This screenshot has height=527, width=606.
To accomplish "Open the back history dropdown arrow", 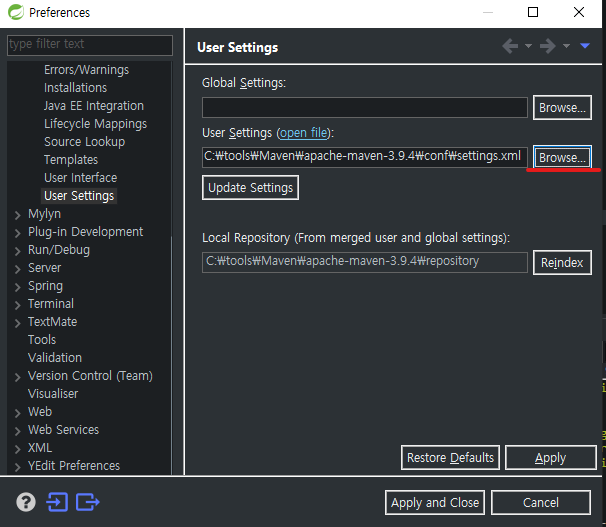I will (528, 46).
